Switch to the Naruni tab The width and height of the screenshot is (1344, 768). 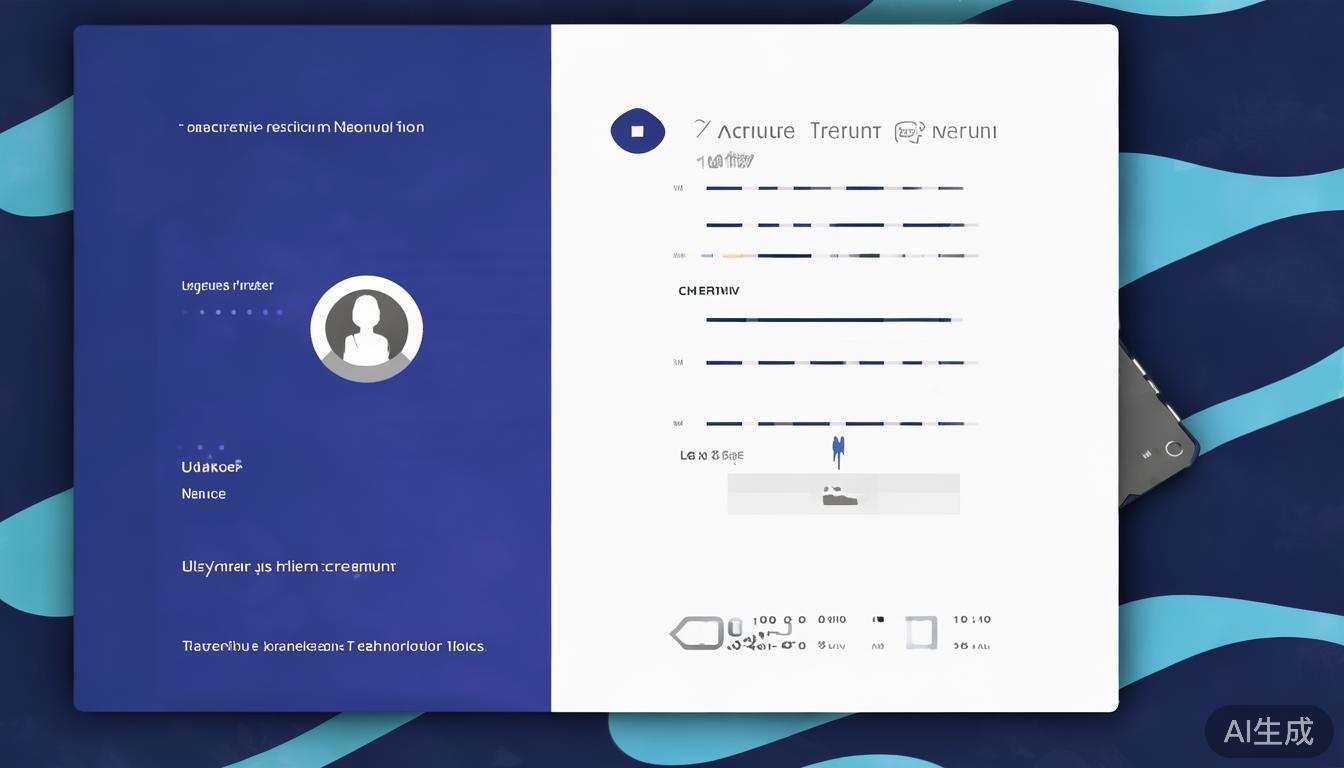pos(964,131)
